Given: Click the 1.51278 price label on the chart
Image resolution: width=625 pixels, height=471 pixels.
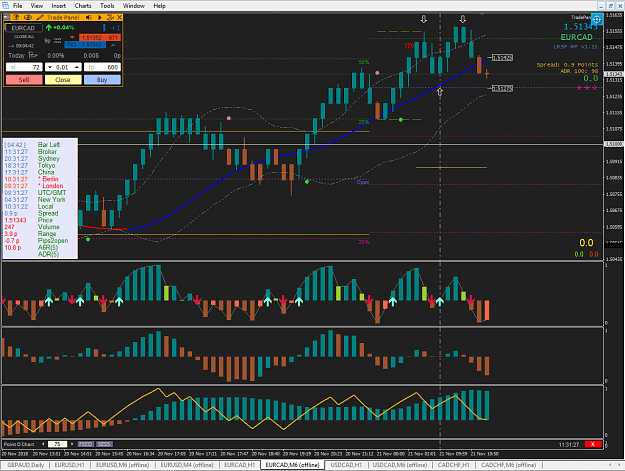Looking at the screenshot, I should [502, 88].
